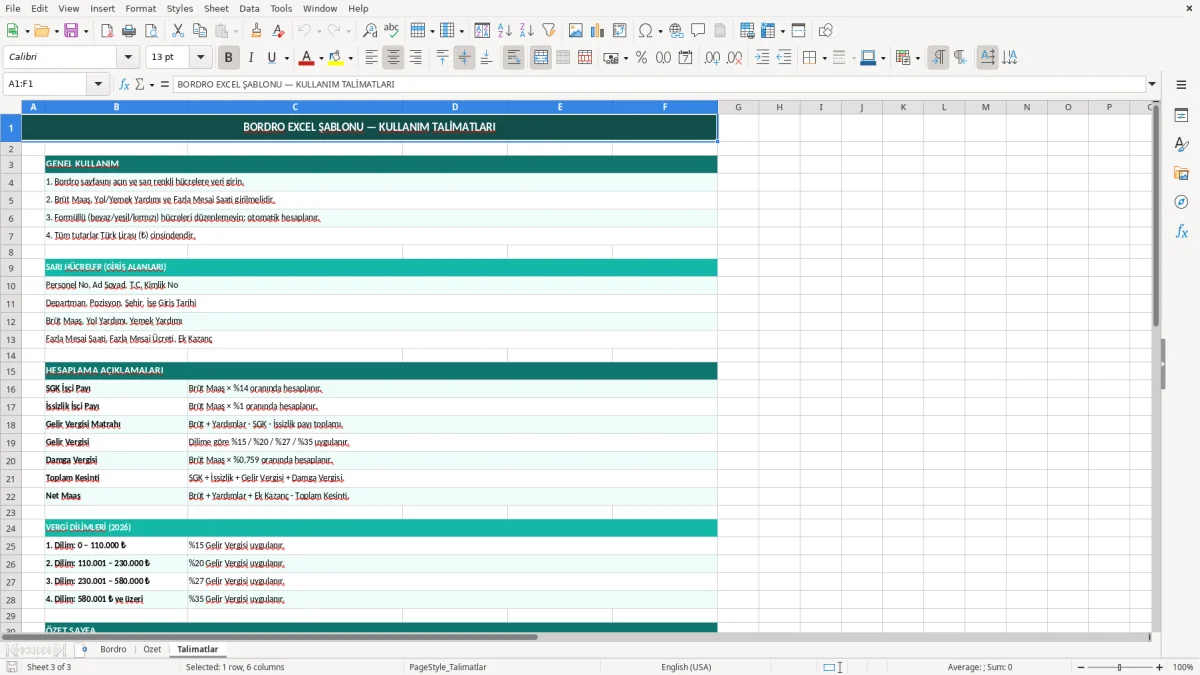Format as percent
Image resolution: width=1200 pixels, height=675 pixels.
(x=641, y=58)
